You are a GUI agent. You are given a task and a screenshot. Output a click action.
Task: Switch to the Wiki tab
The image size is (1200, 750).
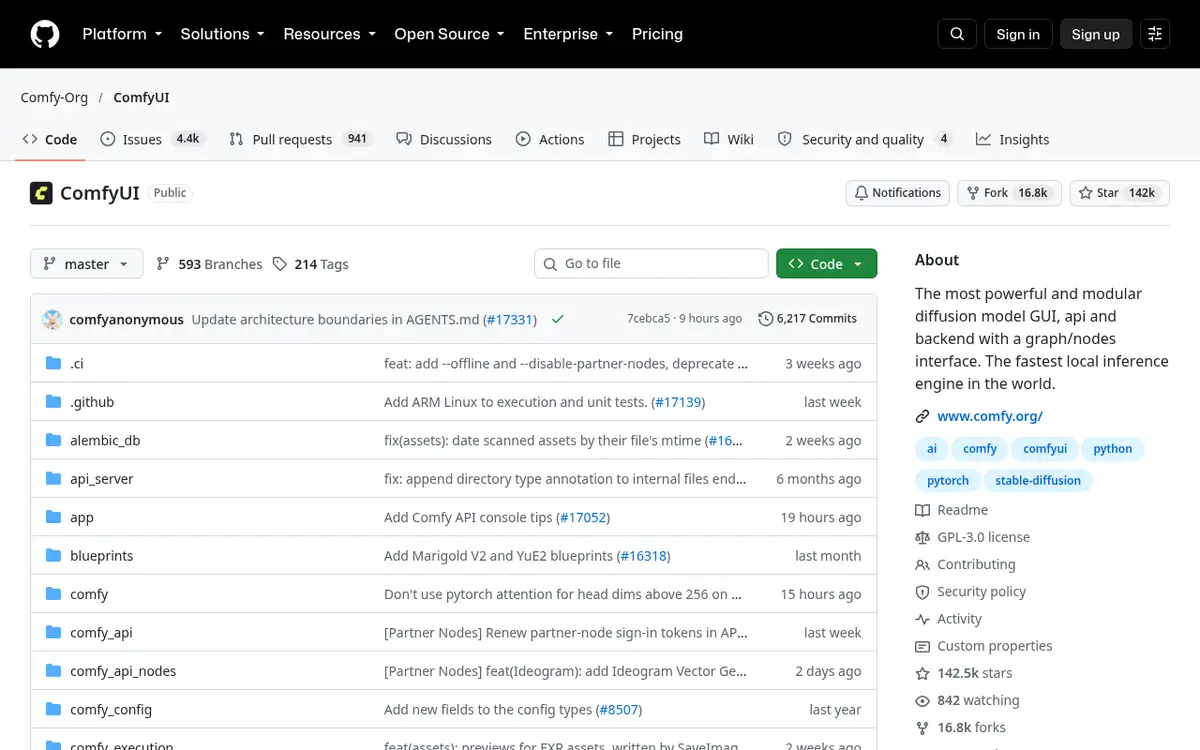tap(729, 139)
